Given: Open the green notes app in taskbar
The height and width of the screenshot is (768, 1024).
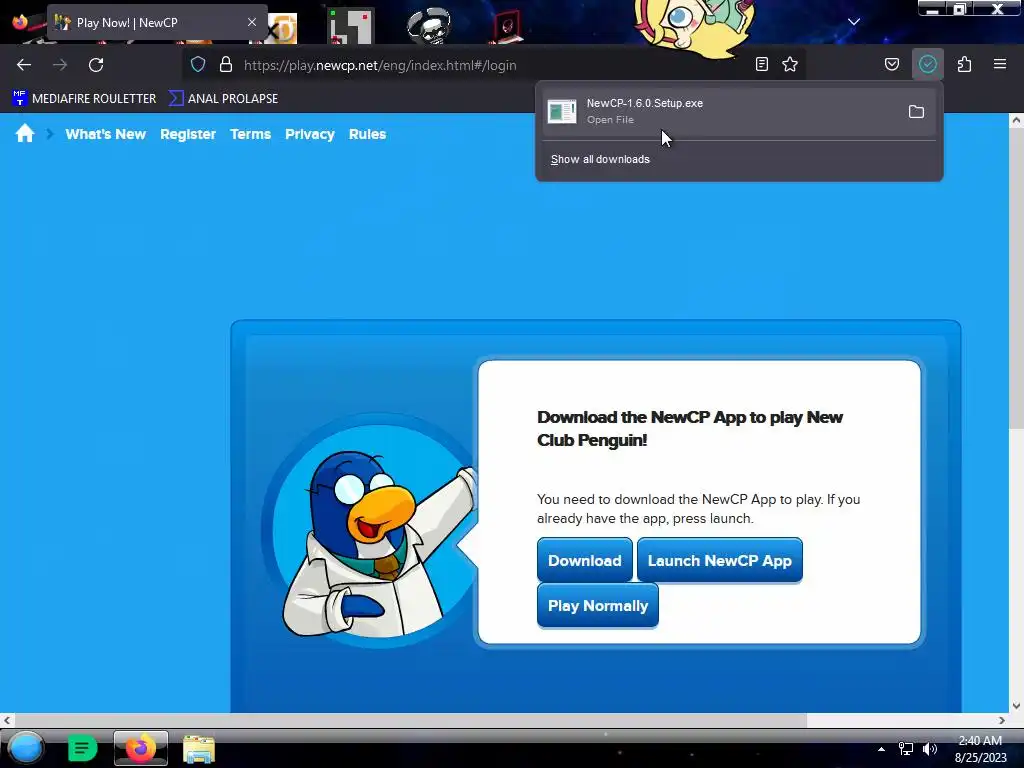Looking at the screenshot, I should point(82,748).
